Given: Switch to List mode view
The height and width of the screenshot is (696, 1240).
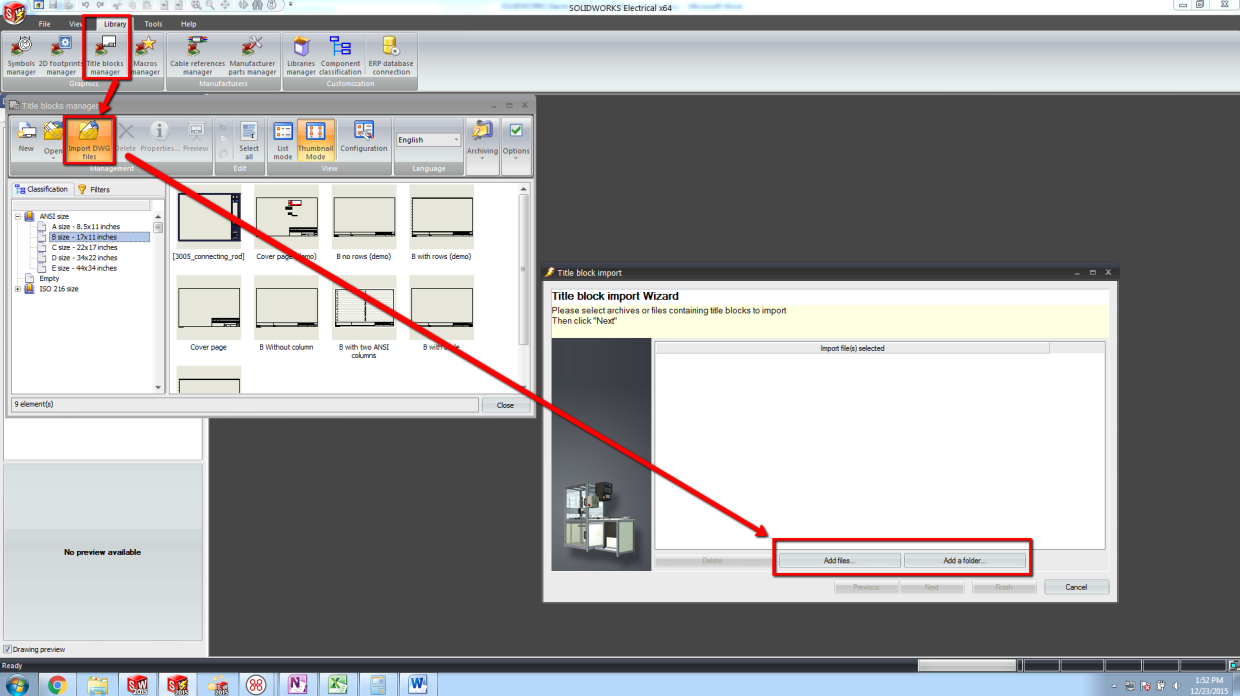Looking at the screenshot, I should (283, 140).
